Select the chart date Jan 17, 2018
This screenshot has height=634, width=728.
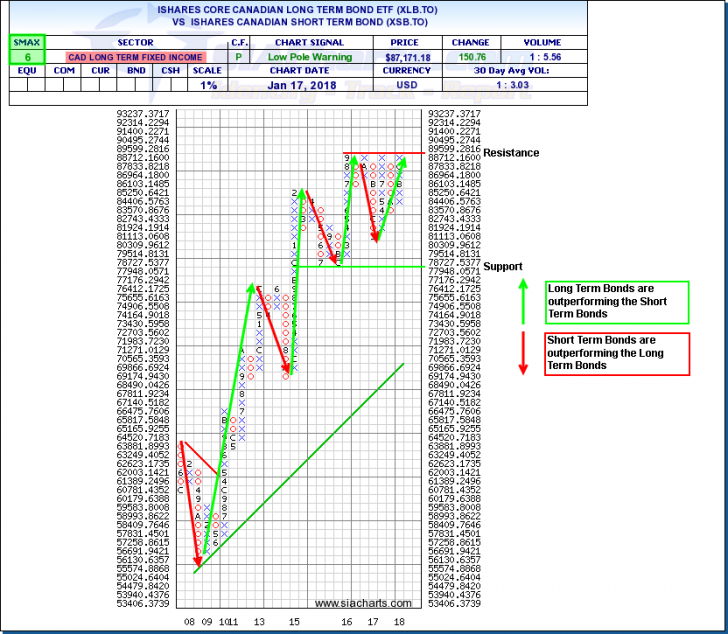[302, 85]
